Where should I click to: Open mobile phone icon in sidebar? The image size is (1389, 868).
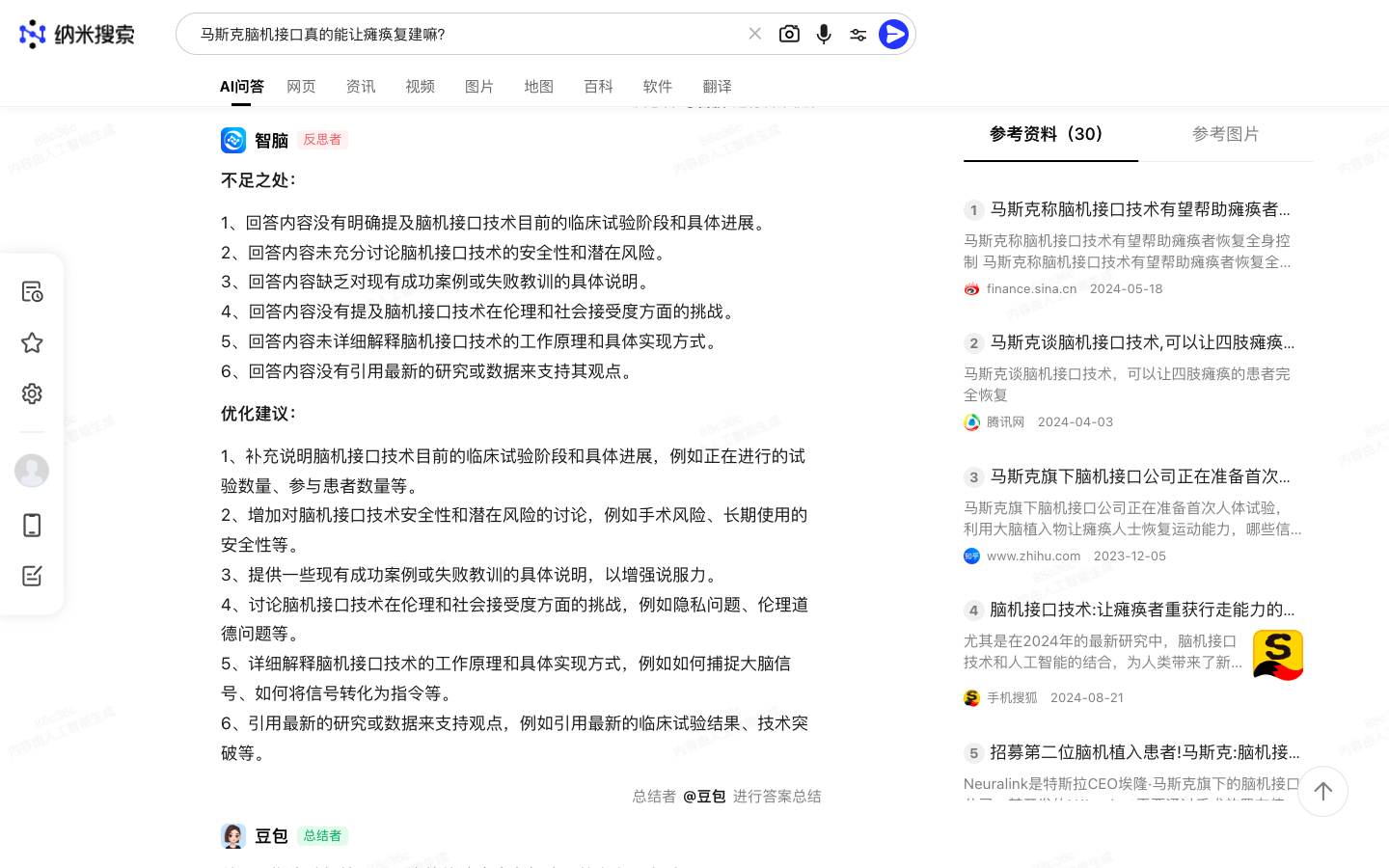pyautogui.click(x=32, y=525)
